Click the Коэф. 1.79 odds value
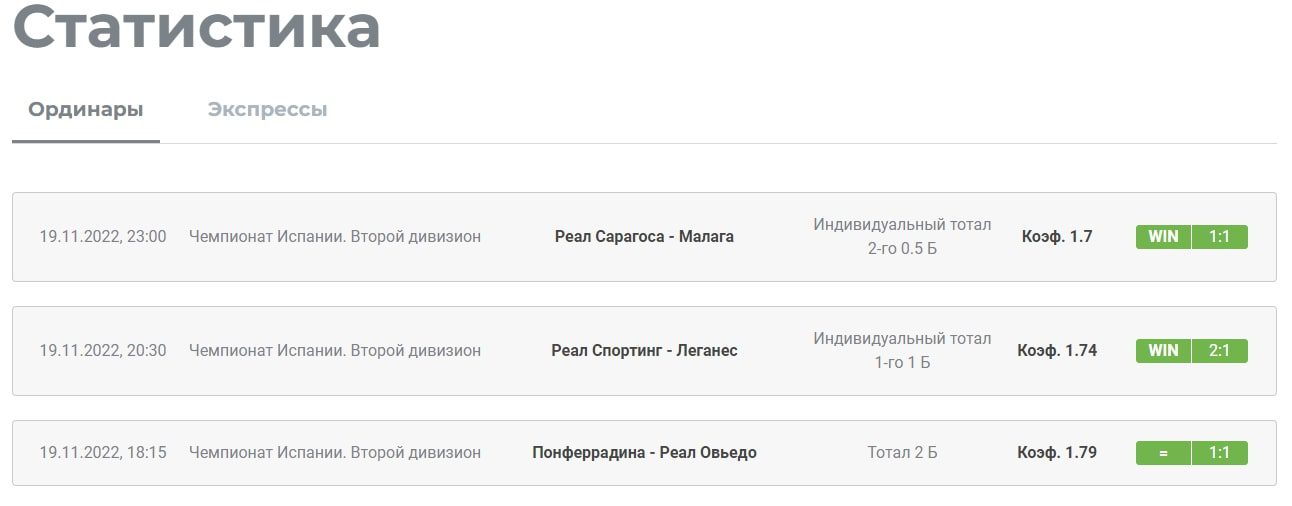The image size is (1292, 506). [x=1057, y=453]
